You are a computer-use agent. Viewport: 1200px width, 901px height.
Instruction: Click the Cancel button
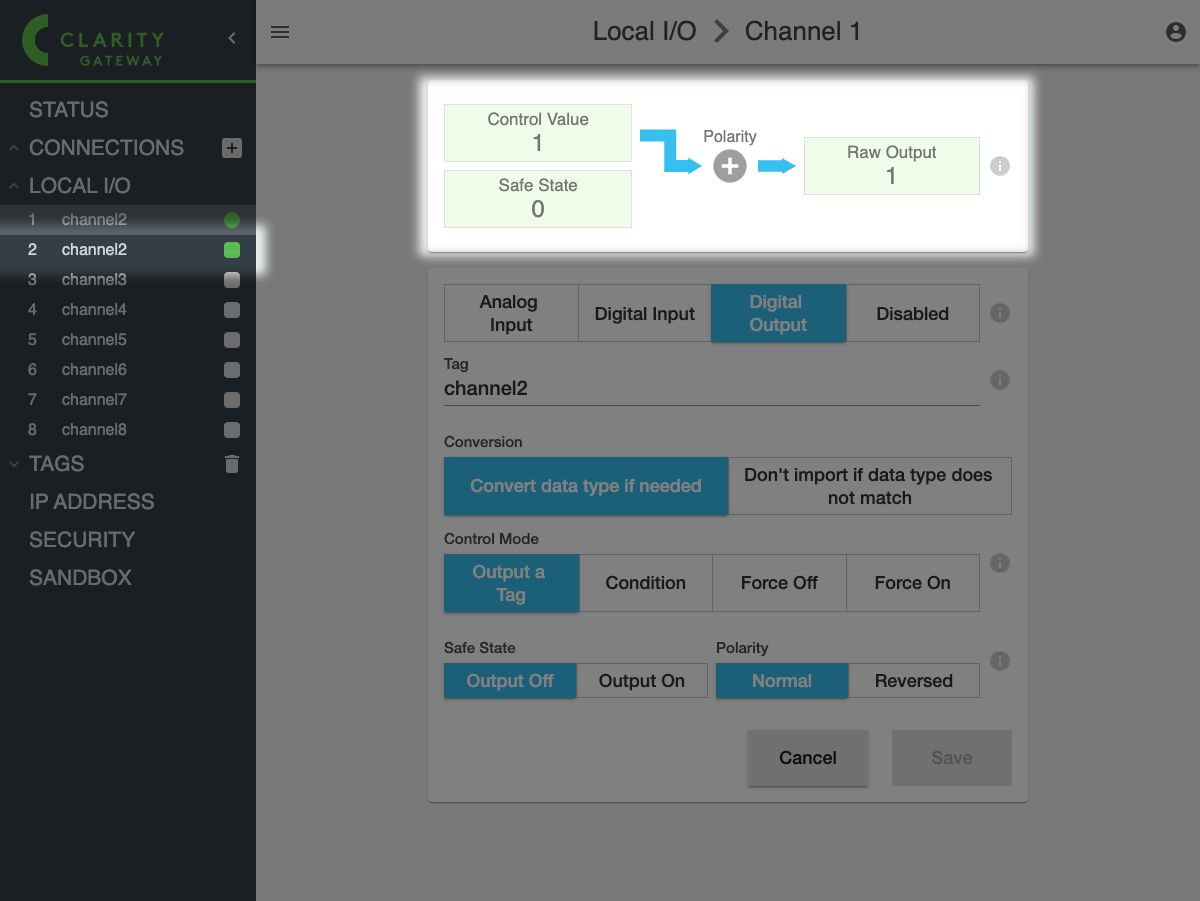click(807, 758)
